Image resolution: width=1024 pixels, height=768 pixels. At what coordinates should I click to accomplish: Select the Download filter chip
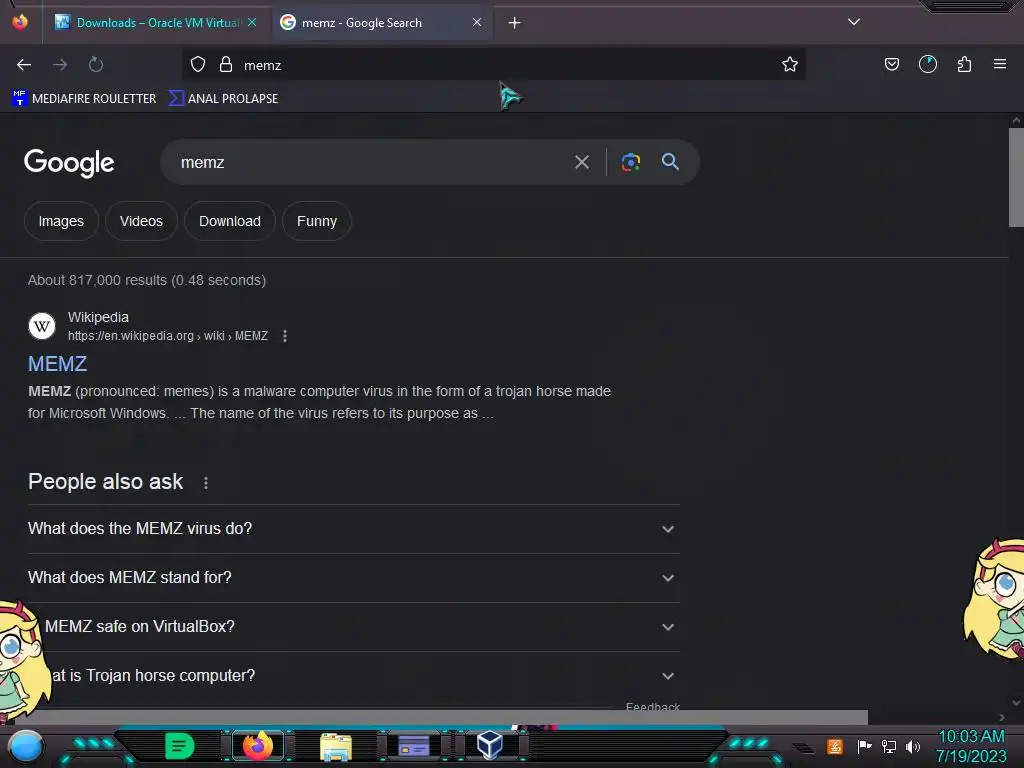pyautogui.click(x=230, y=221)
